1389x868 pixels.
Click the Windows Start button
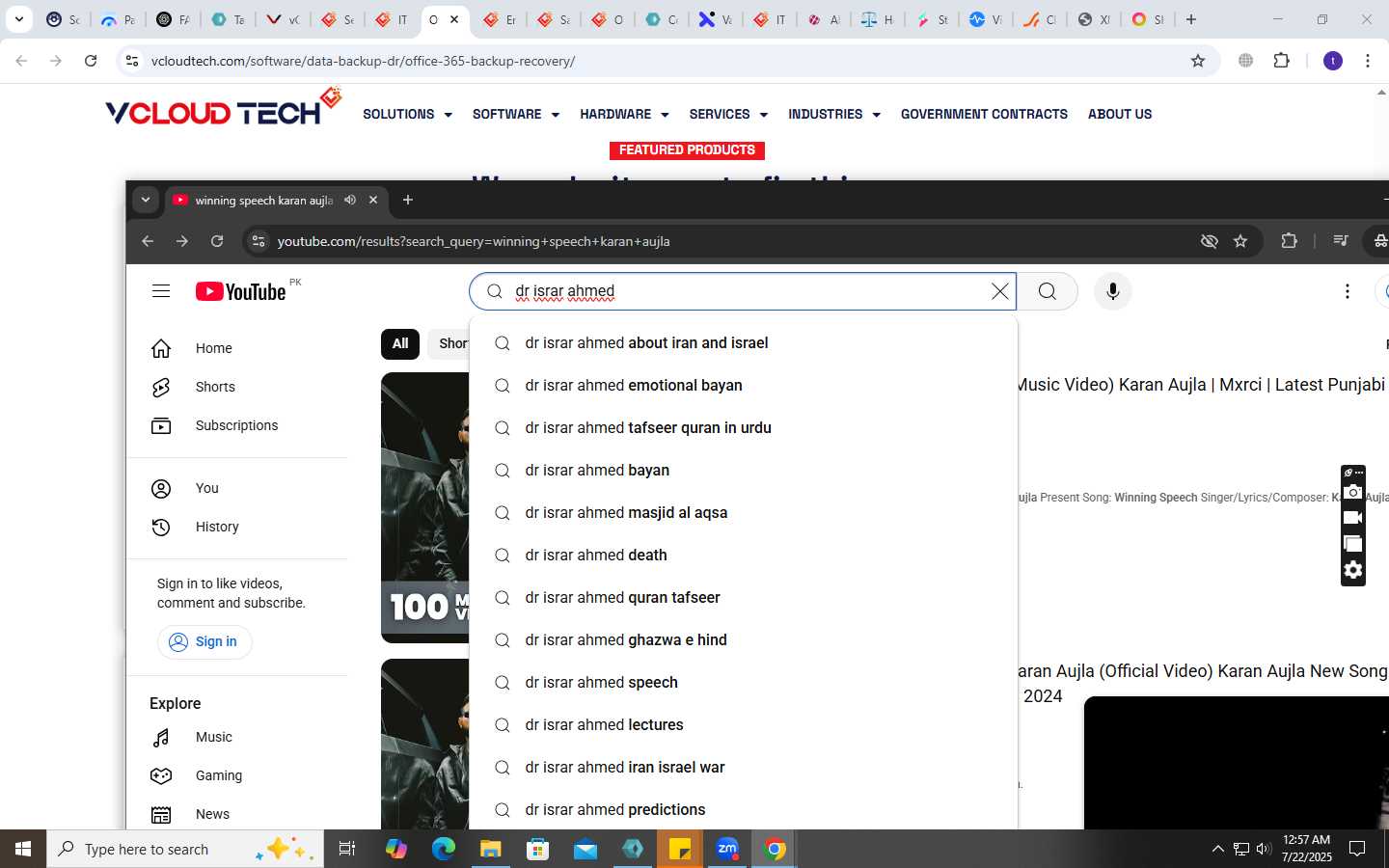tap(23, 849)
